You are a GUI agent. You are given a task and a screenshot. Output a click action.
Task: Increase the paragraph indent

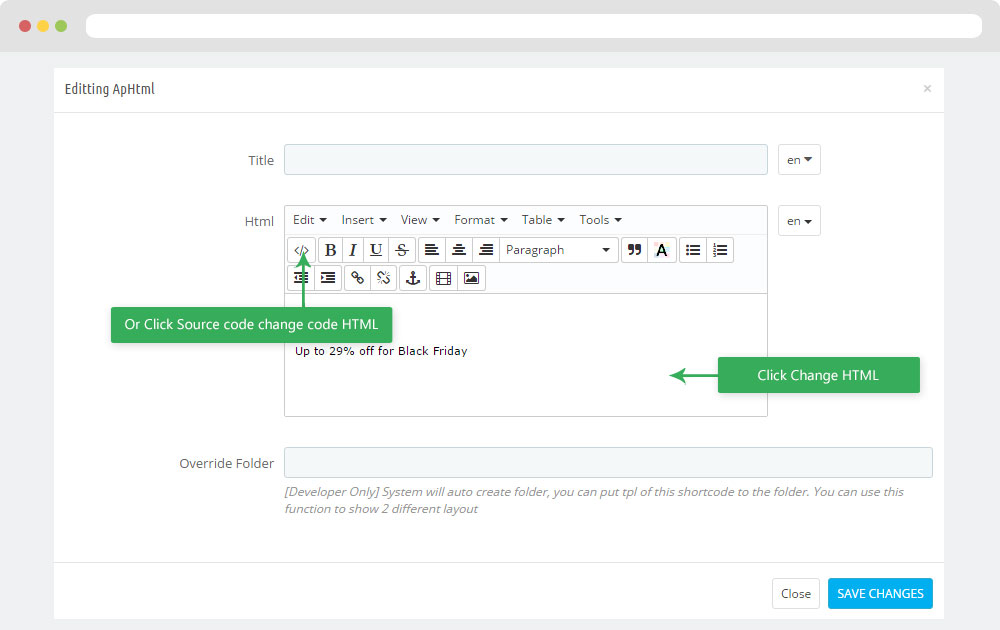328,278
